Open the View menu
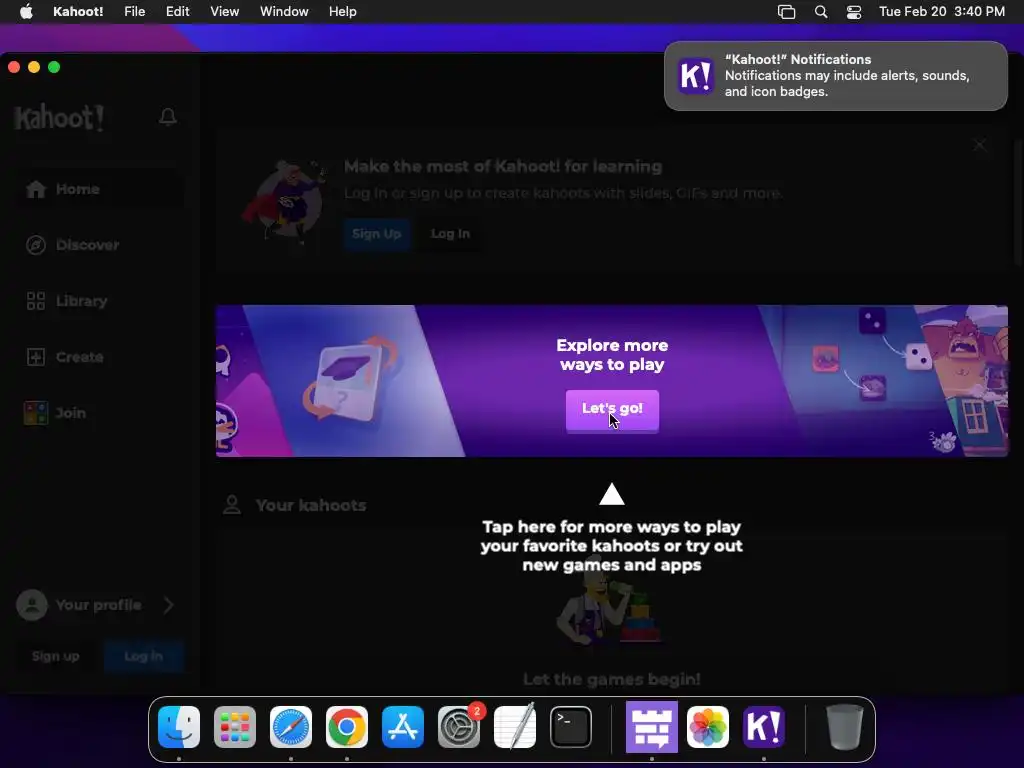1024x768 pixels. coord(225,12)
